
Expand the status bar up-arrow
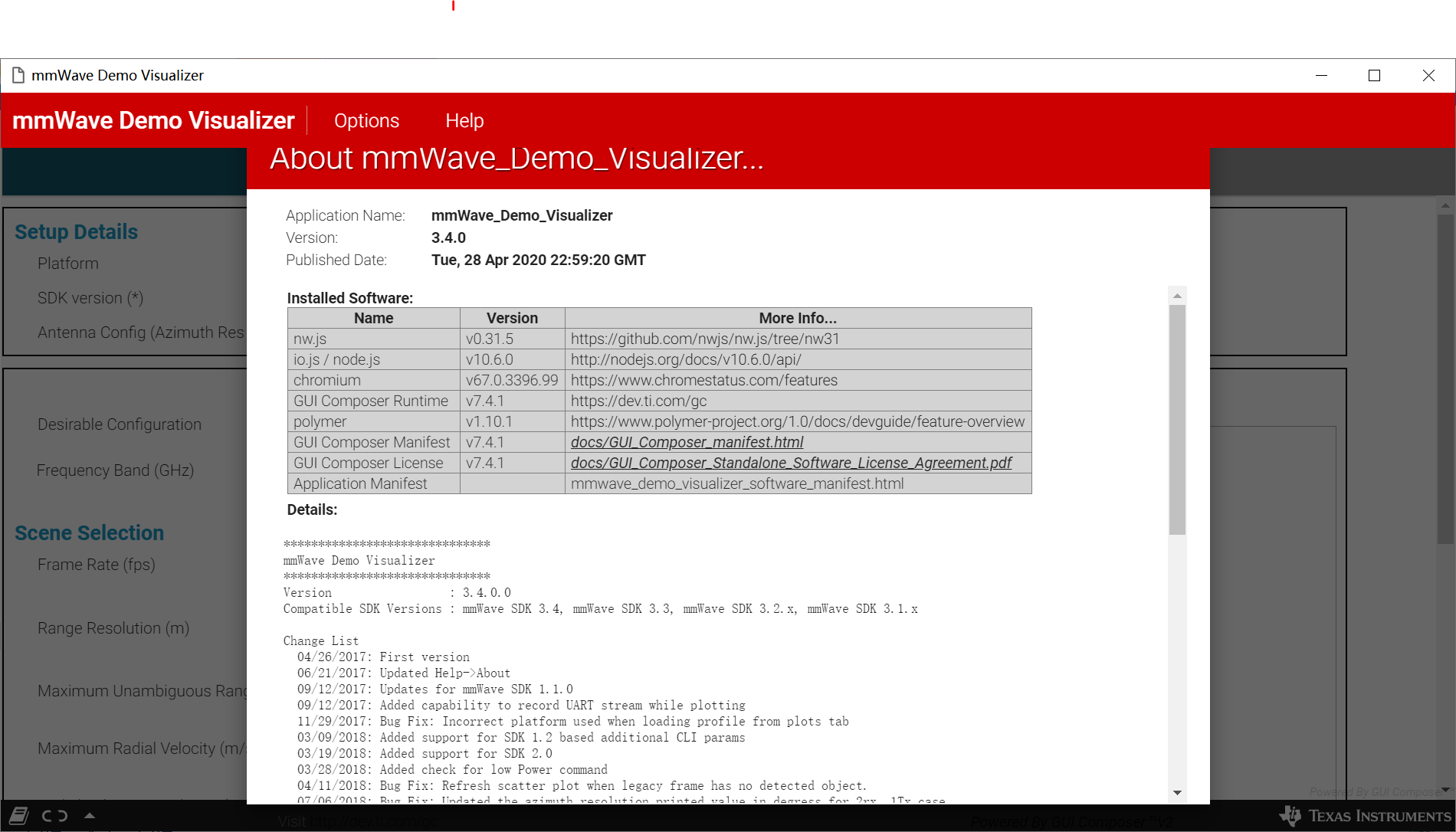(90, 815)
